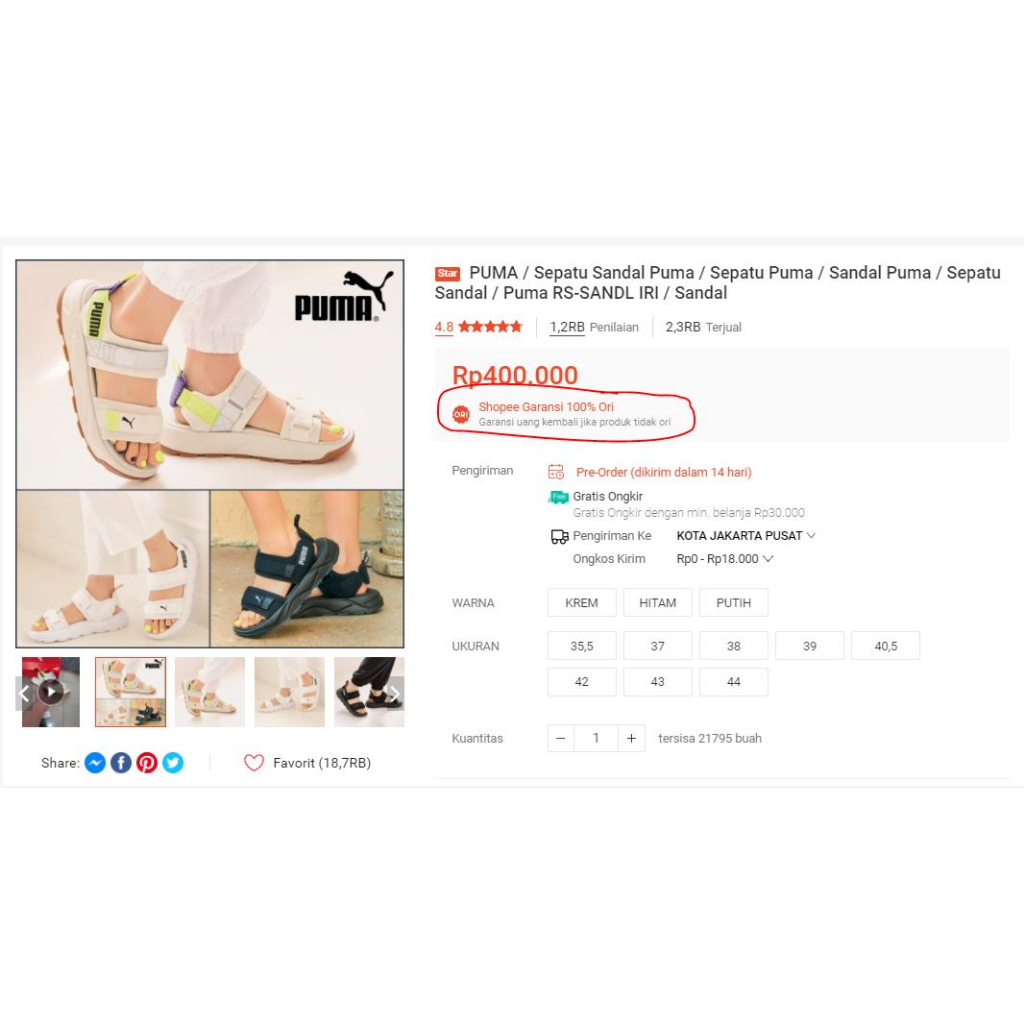Image resolution: width=1024 pixels, height=1024 pixels.
Task: Share product on Facebook
Action: click(x=121, y=763)
